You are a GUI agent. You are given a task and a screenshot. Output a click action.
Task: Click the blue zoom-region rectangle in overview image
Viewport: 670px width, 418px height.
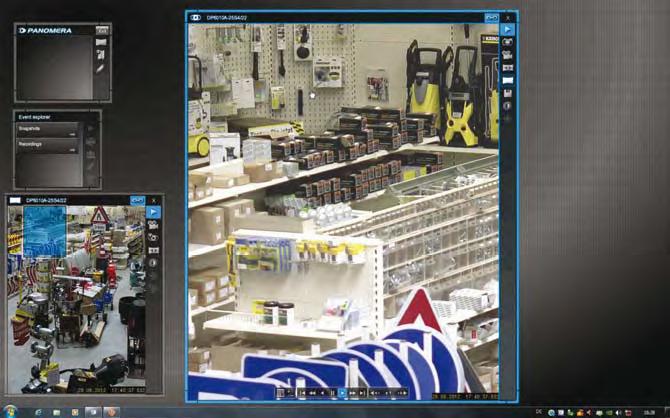point(44,232)
